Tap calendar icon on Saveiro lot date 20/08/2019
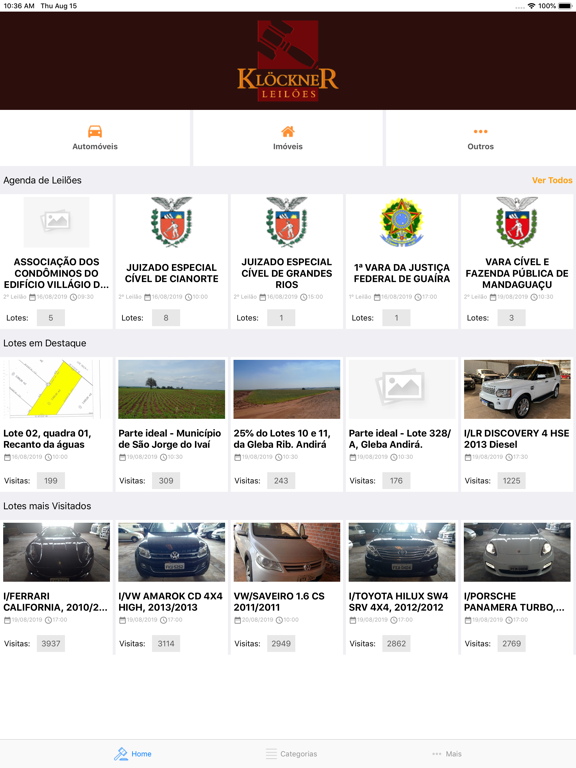Viewport: 576px width, 768px height. pyautogui.click(x=237, y=620)
